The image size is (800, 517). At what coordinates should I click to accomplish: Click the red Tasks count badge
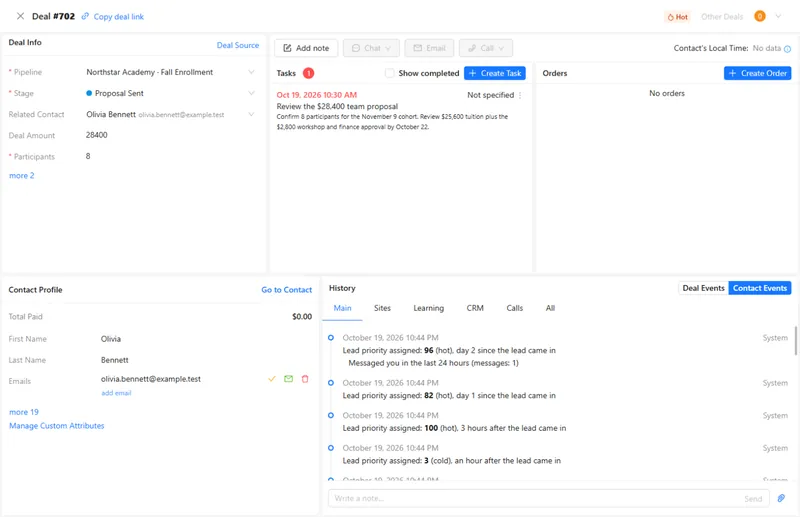pos(308,73)
